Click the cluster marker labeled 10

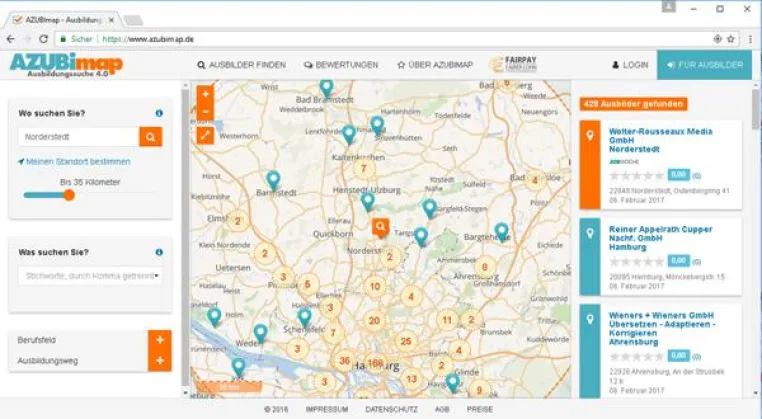click(x=375, y=286)
